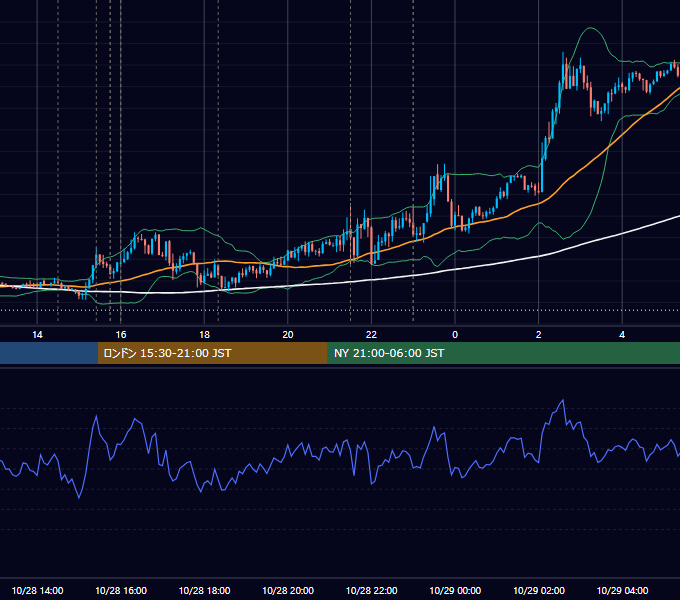Select the NY 21:00-06:00 JST session bar
Screen dimensions: 680x600
click(503, 353)
